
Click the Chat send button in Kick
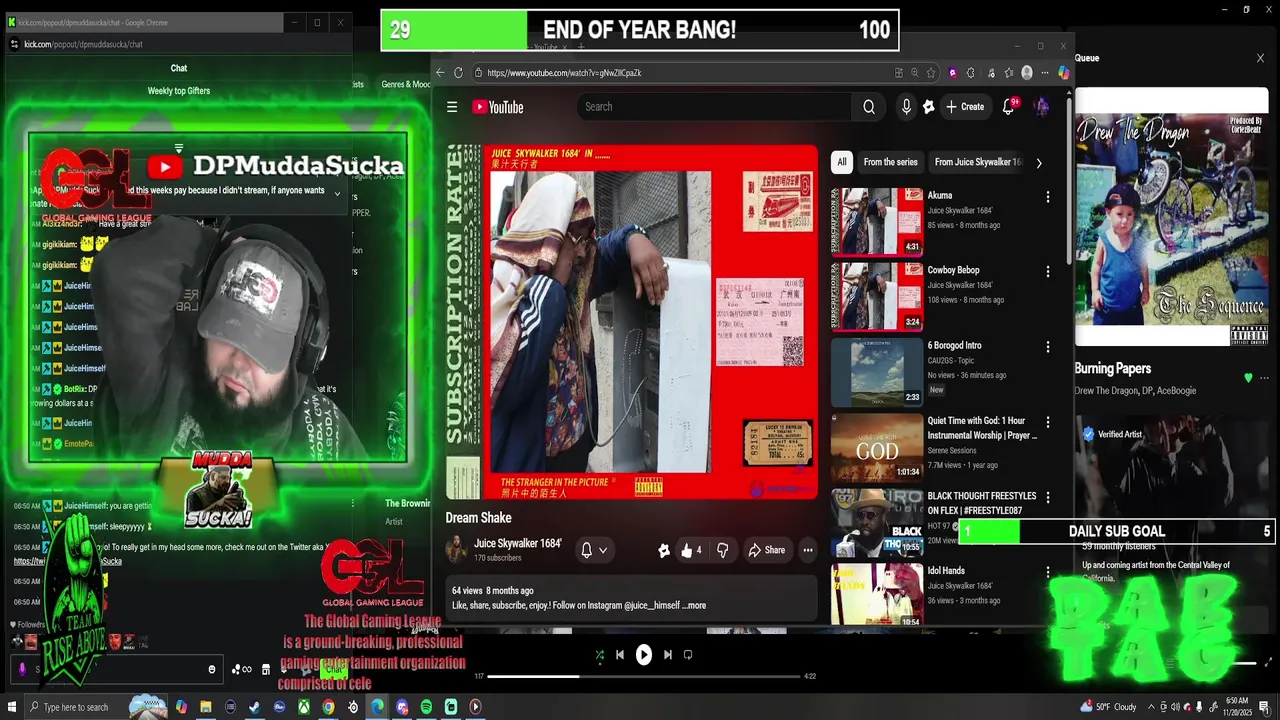coord(332,670)
